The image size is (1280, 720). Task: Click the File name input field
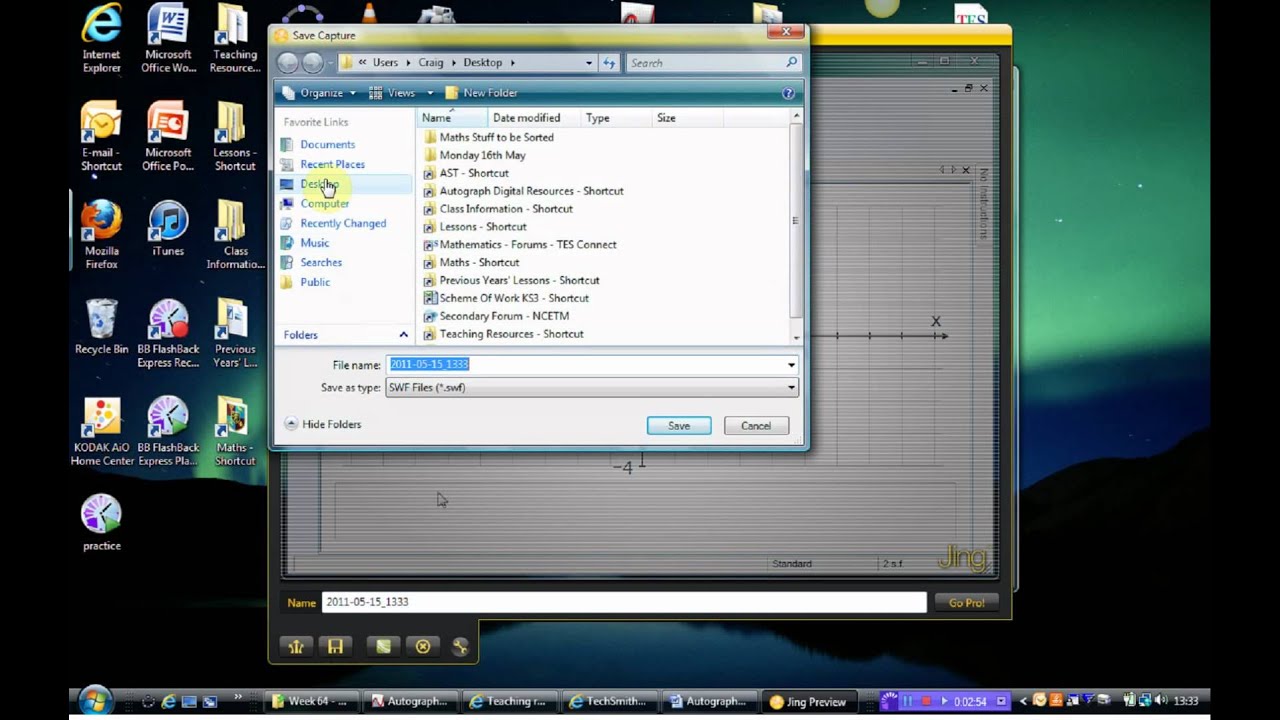coord(586,365)
